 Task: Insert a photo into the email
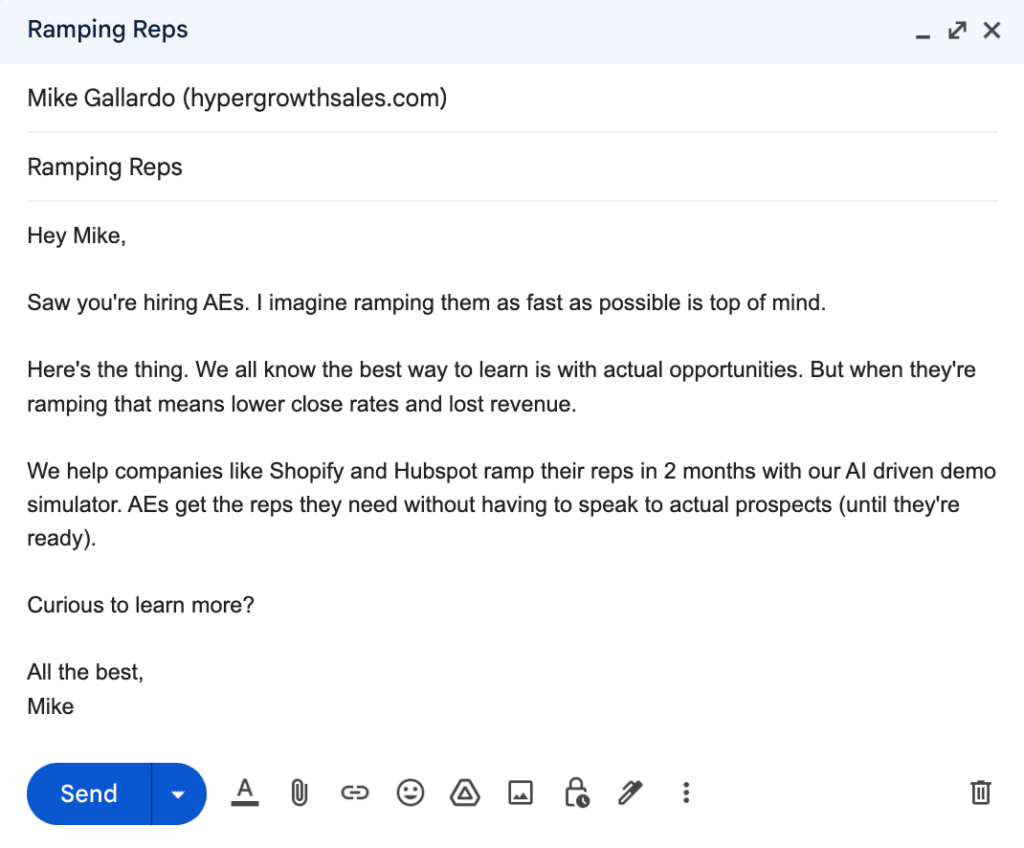520,793
